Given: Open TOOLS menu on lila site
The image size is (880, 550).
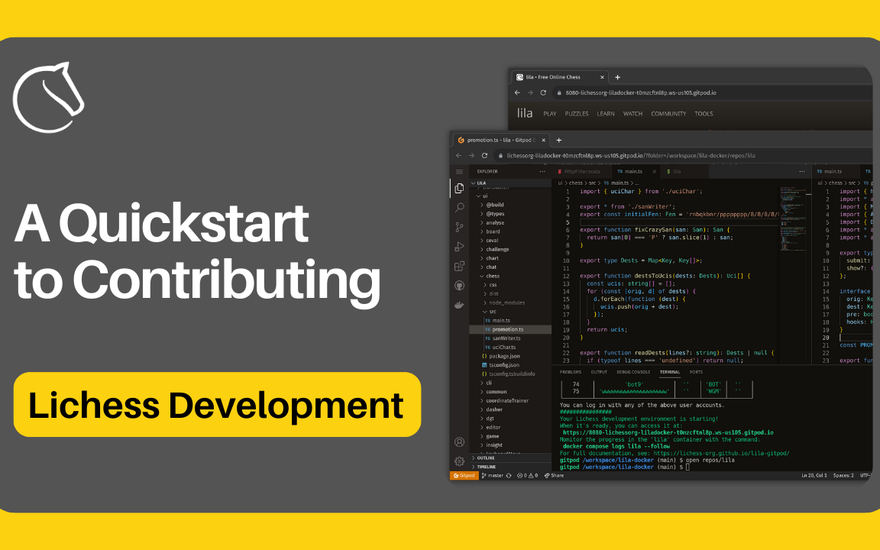Looking at the screenshot, I should (x=704, y=114).
